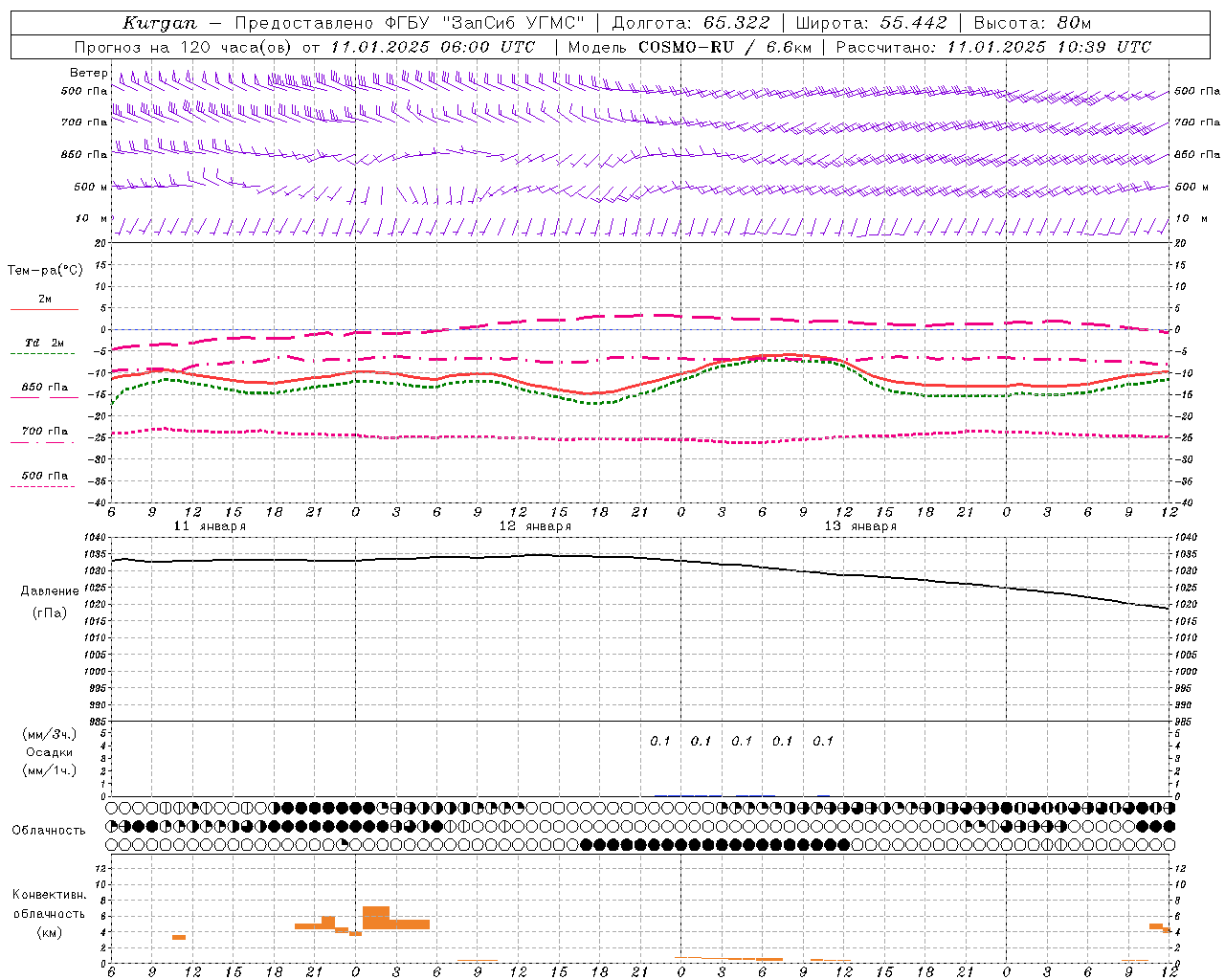Screen dimensions: 1225x980
Task: Click the solid line sample under '2м' legend
Action: [x=44, y=309]
